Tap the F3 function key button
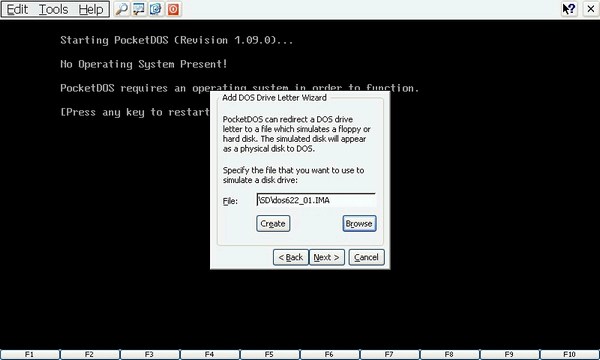This screenshot has height=360, width=600. tap(150, 354)
